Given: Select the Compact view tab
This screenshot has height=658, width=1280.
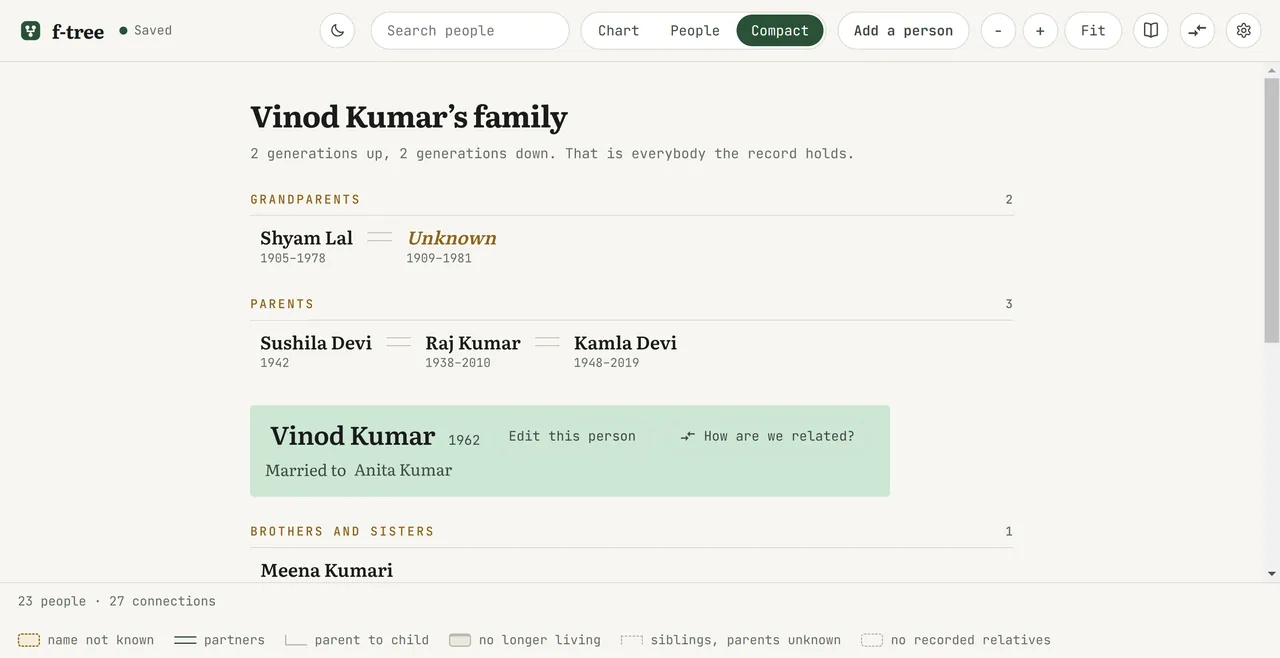Looking at the screenshot, I should point(780,30).
